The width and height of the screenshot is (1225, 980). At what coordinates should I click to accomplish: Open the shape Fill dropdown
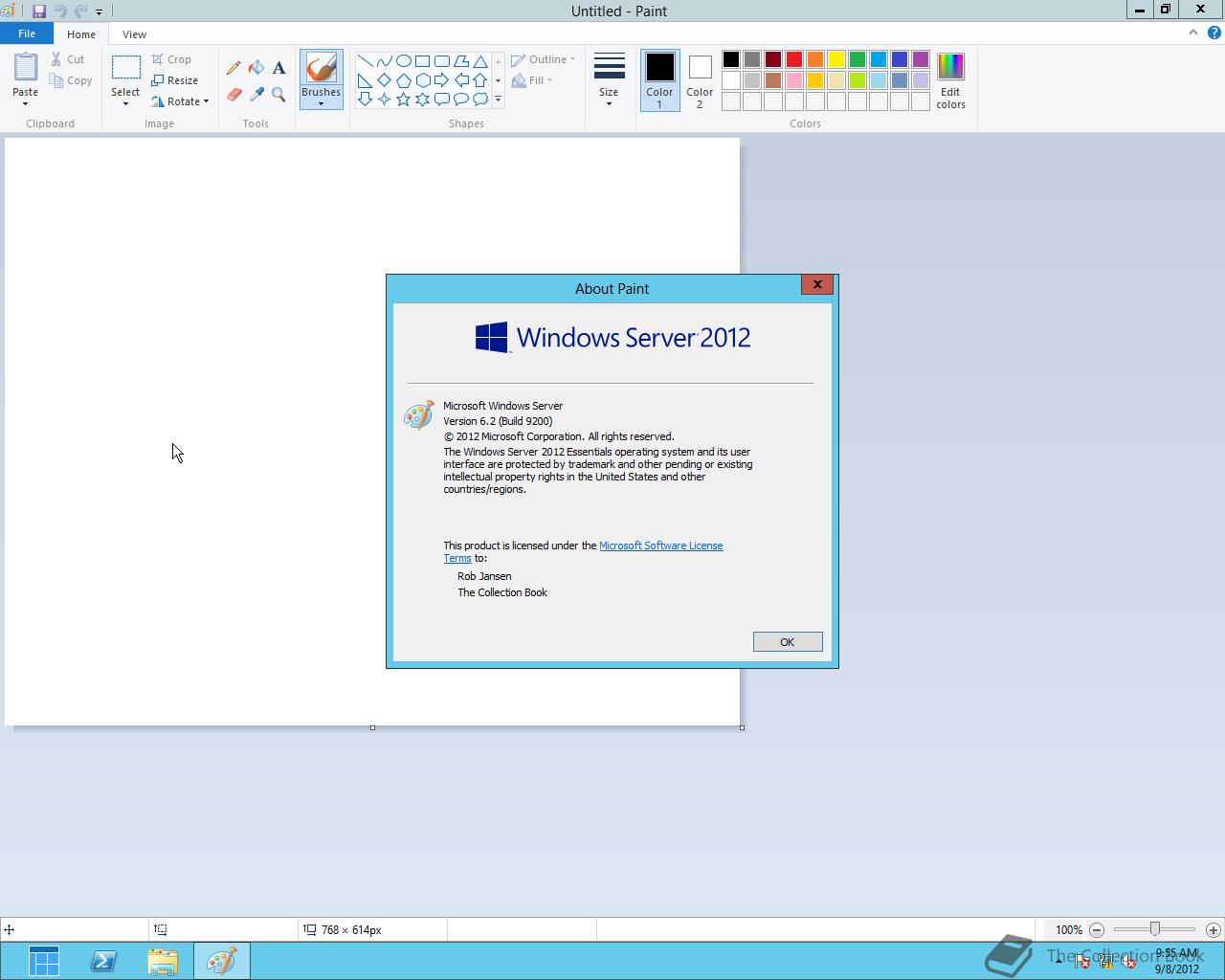pyautogui.click(x=531, y=80)
